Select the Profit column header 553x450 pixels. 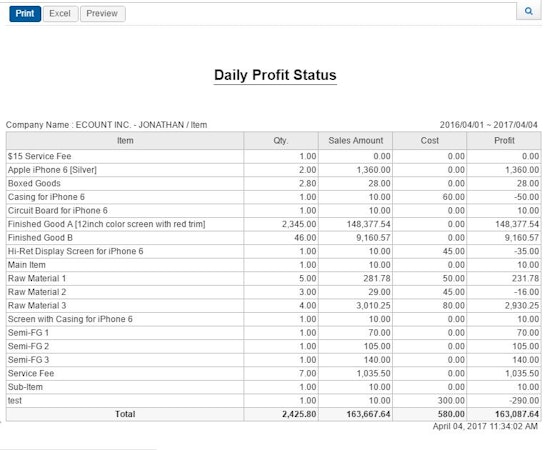click(x=504, y=141)
